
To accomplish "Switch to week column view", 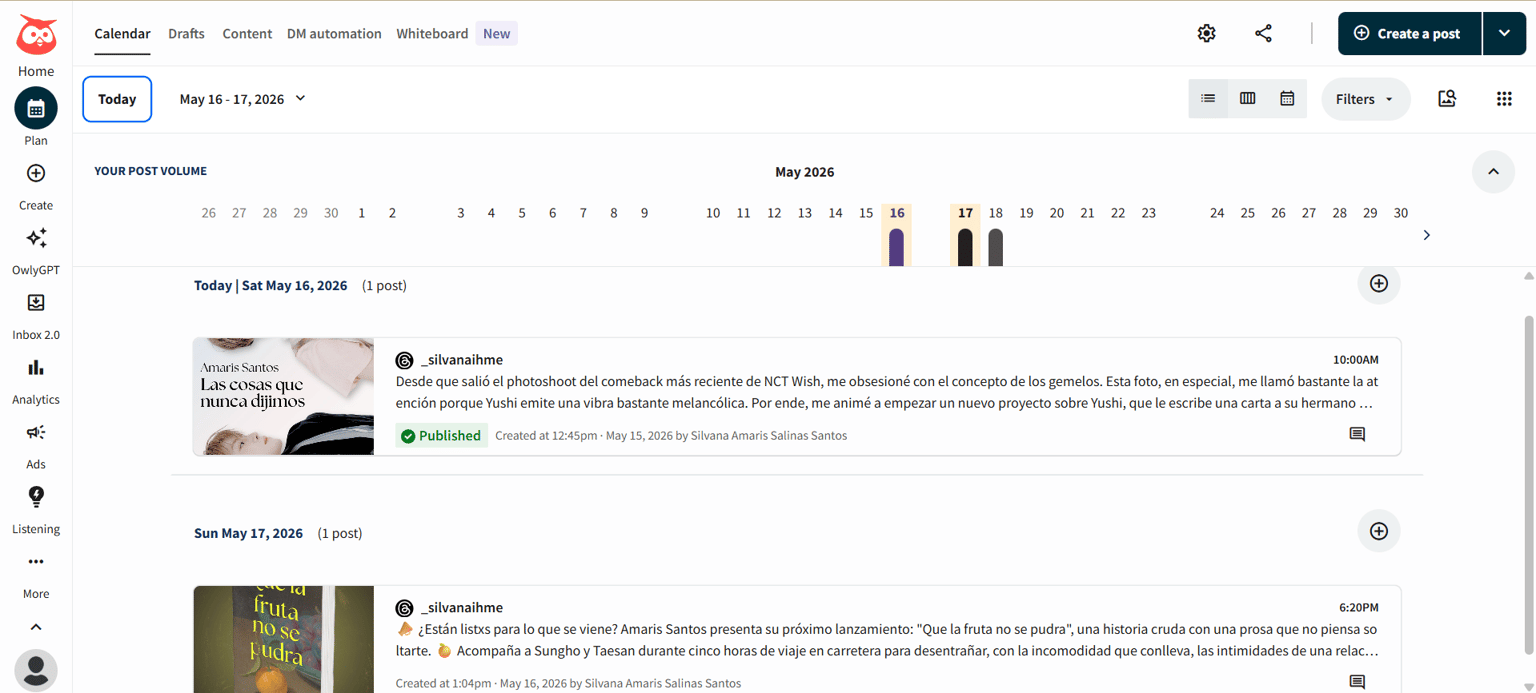I will tap(1247, 99).
